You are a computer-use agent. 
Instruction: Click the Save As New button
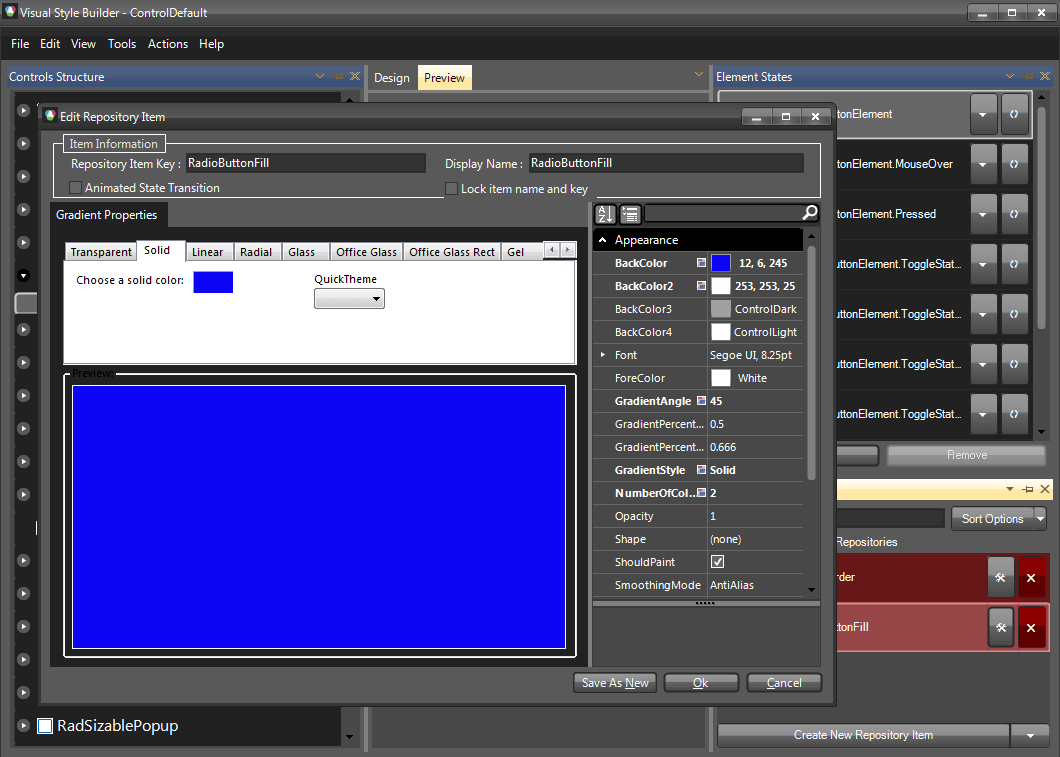coord(614,682)
